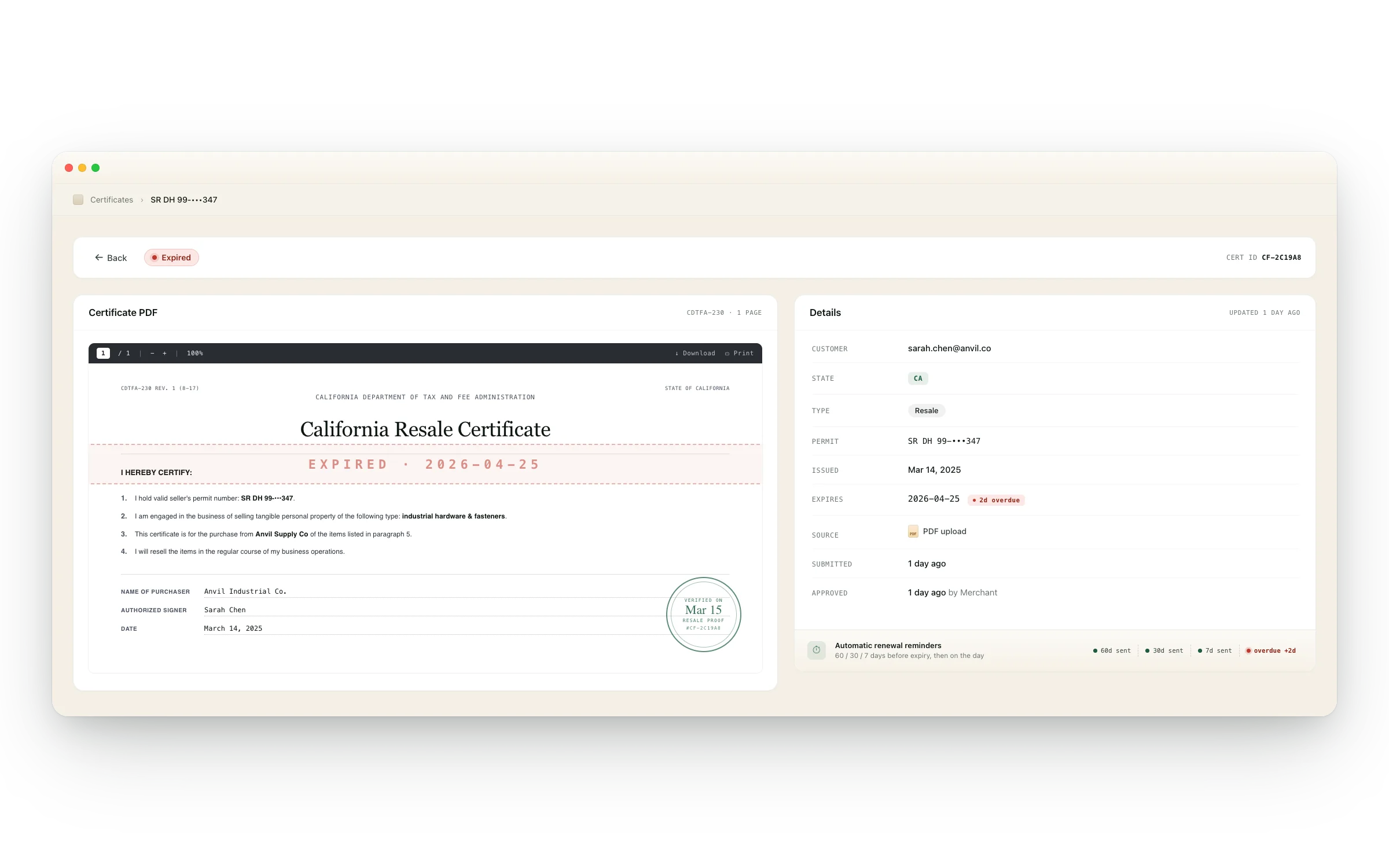Click the CA state tag
The image size is (1389, 868).
(918, 378)
